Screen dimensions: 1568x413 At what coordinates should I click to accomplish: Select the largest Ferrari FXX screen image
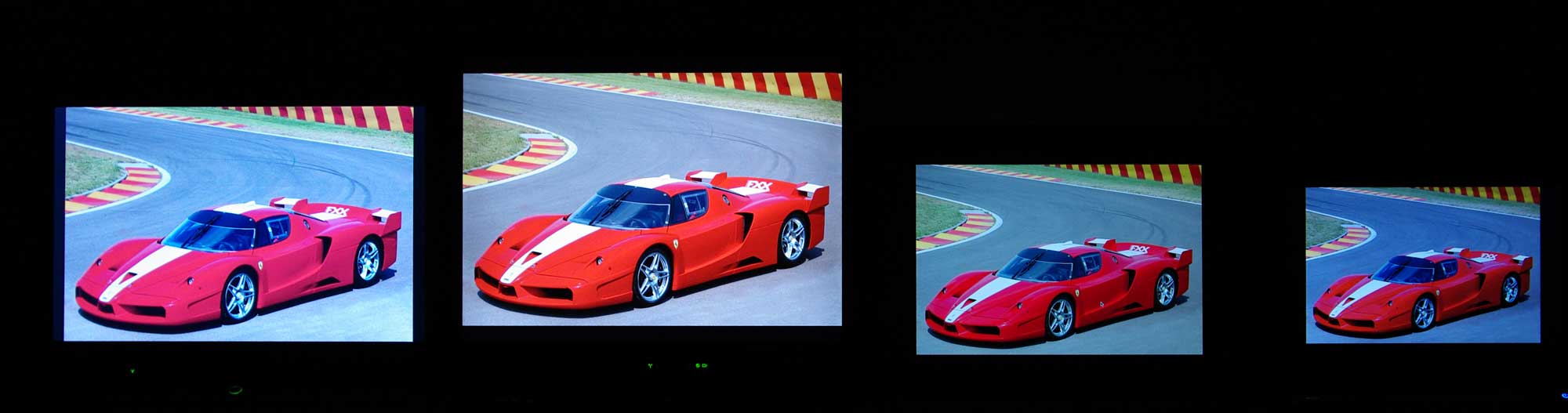coord(652,199)
